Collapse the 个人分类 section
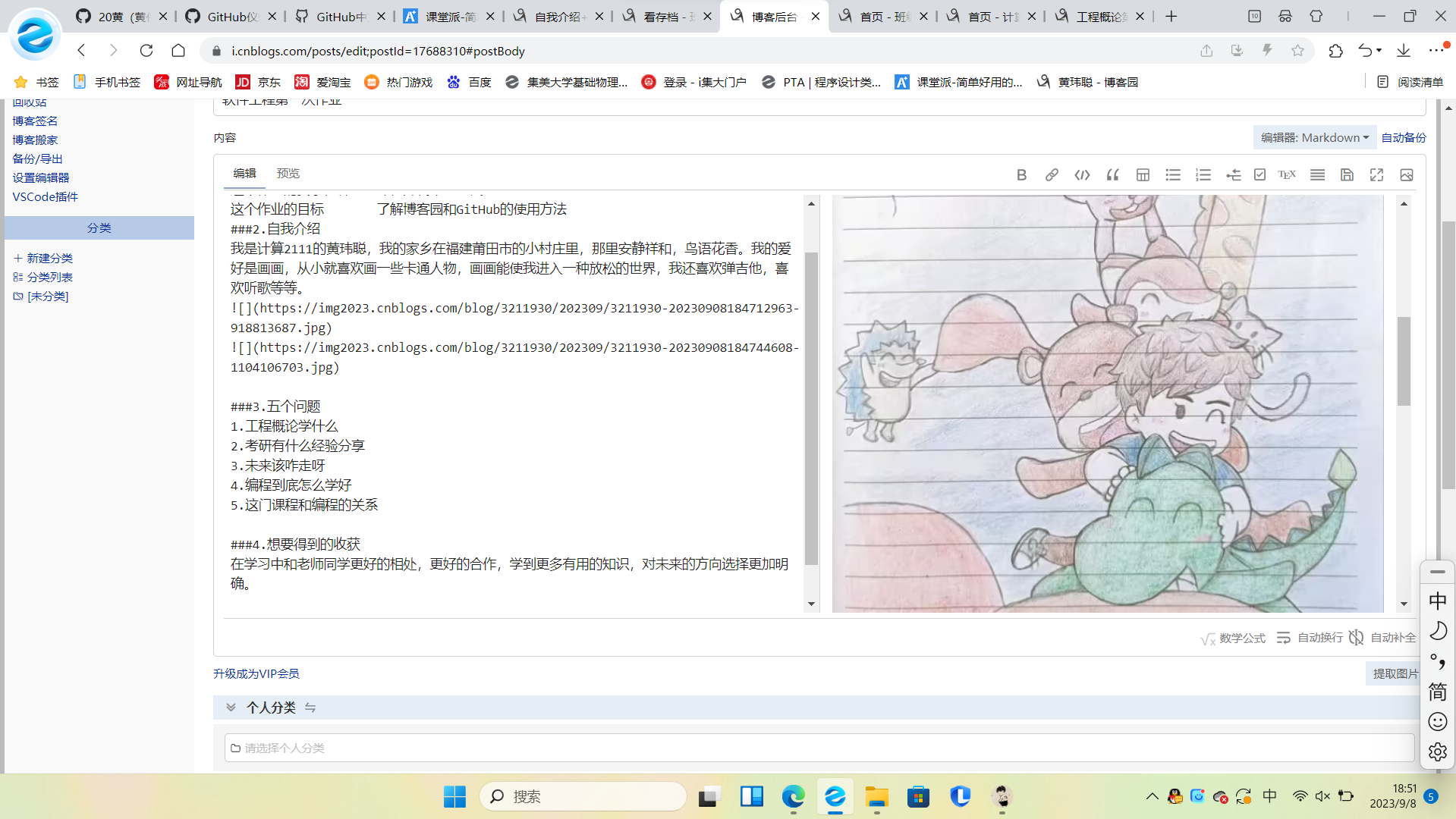 point(231,708)
